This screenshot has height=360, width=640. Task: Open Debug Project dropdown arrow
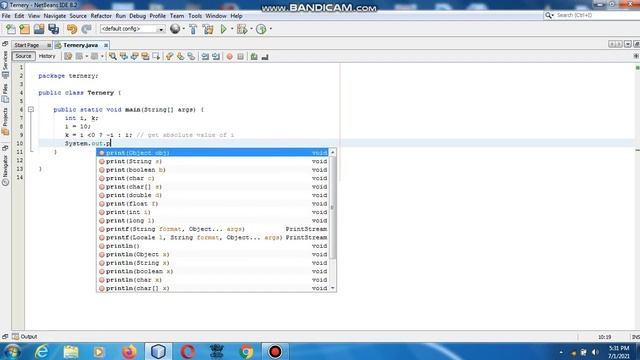(251, 29)
